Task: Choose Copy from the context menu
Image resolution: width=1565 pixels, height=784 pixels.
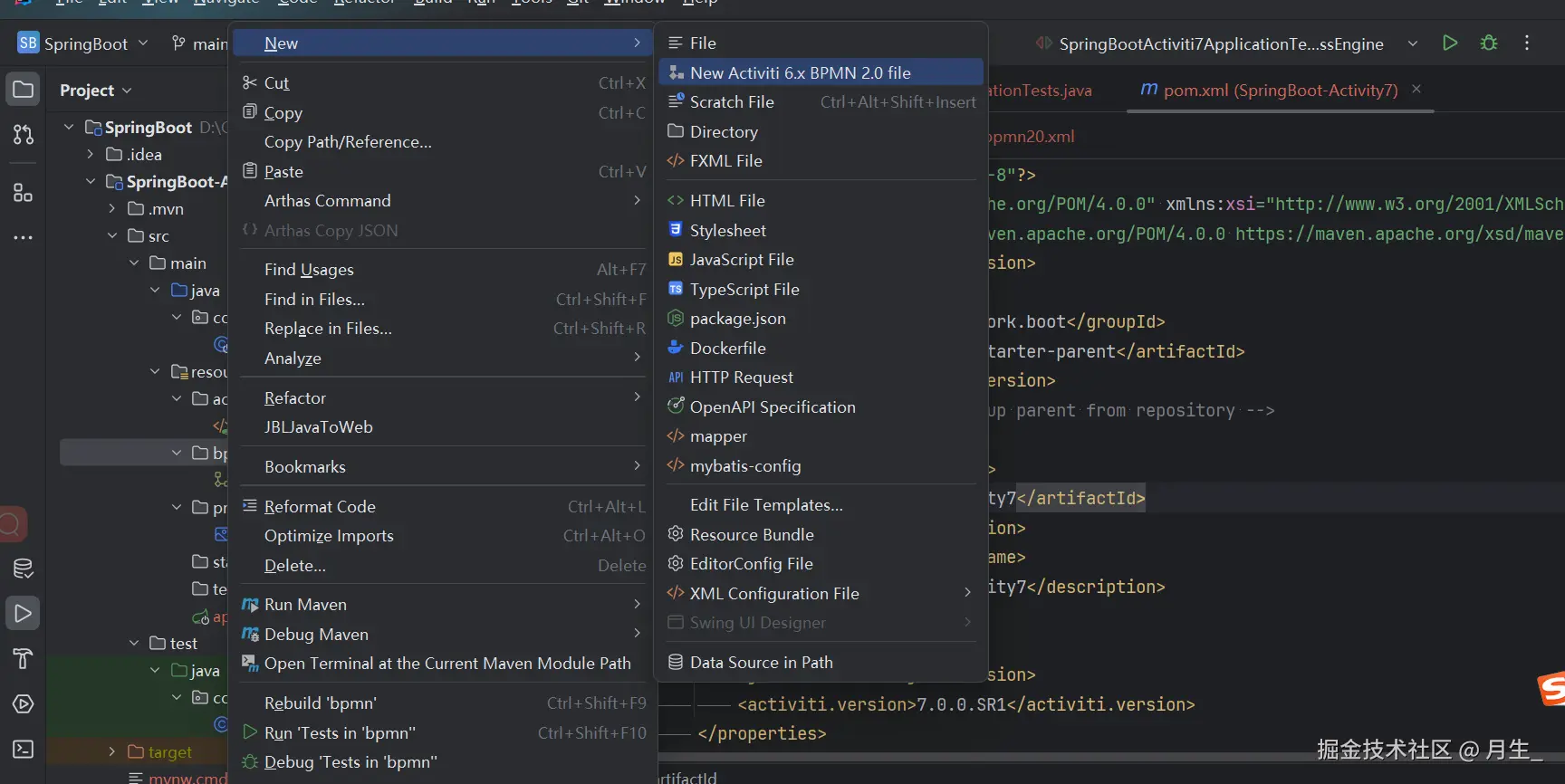Action: 443,112
